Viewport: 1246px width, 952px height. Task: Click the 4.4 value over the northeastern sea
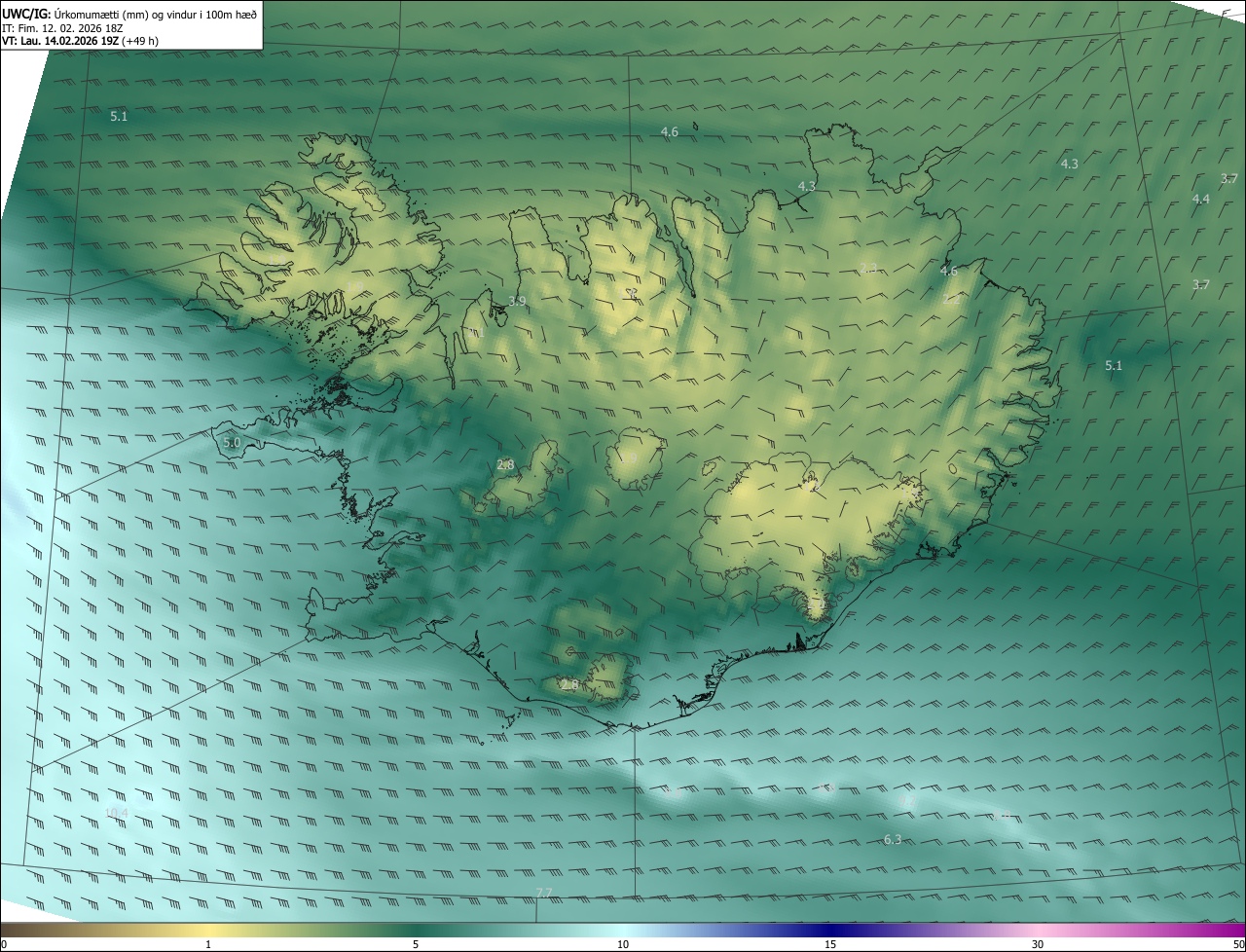coord(1200,199)
